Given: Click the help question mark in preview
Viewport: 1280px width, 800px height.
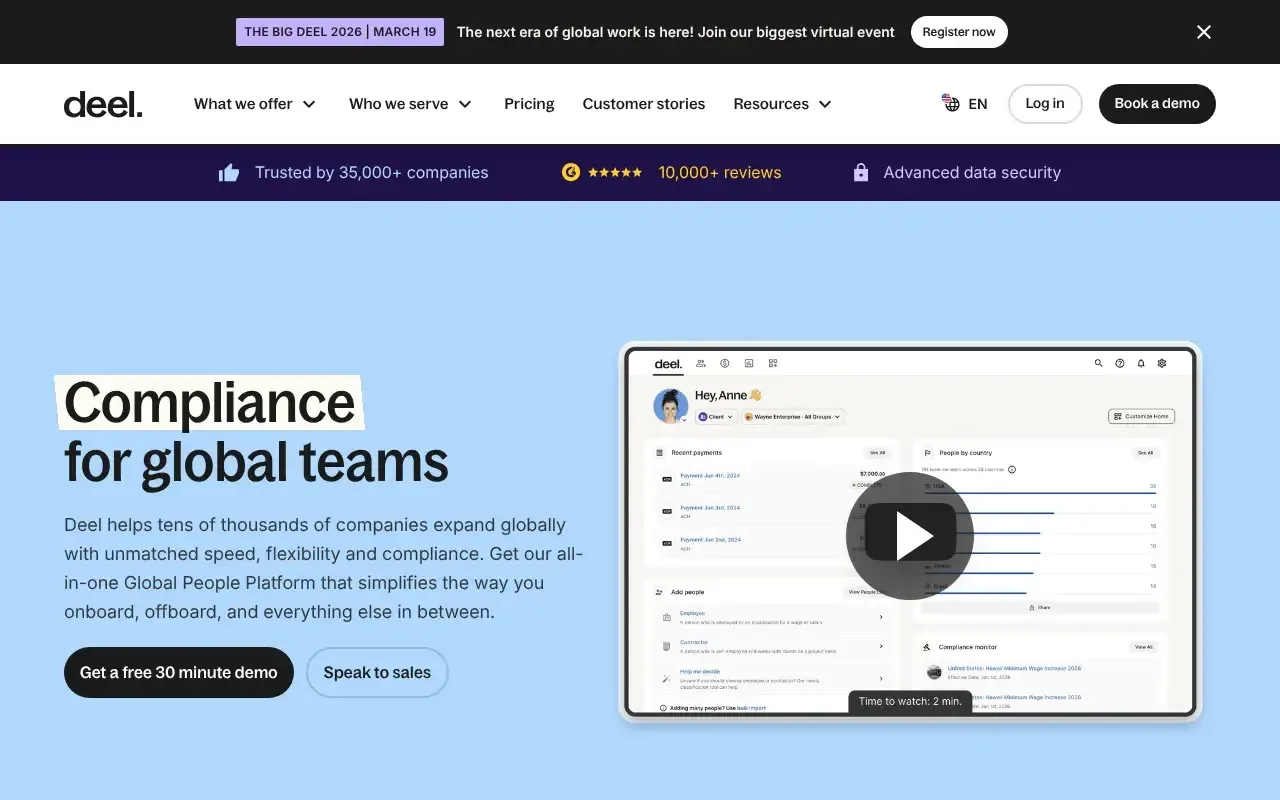Looking at the screenshot, I should click(1120, 364).
